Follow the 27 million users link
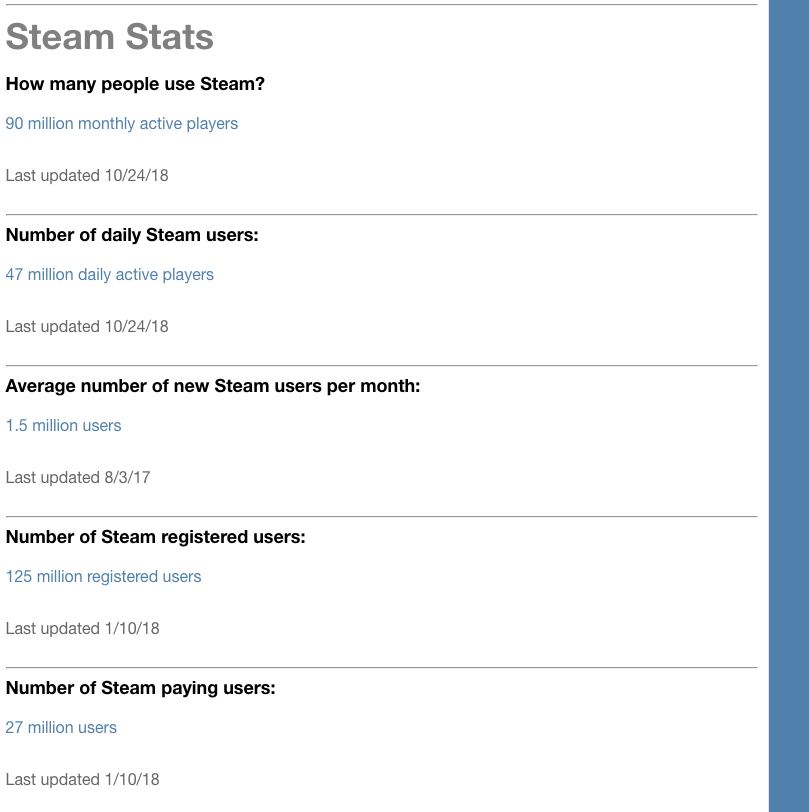 pos(61,728)
